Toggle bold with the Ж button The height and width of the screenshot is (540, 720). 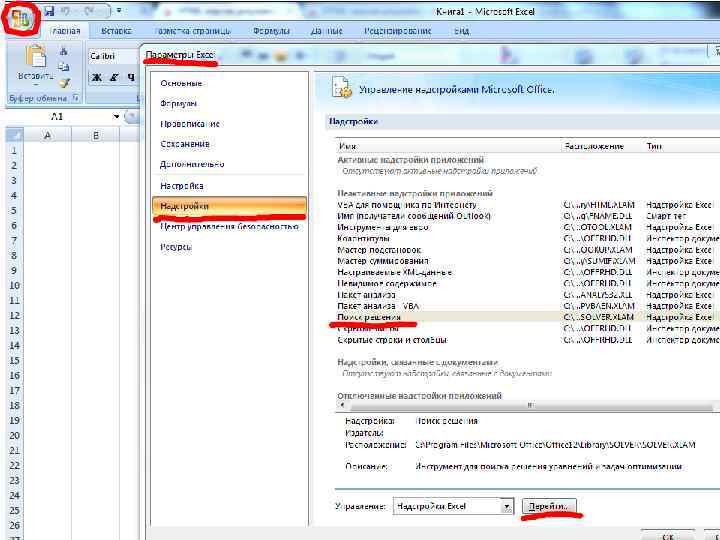coord(97,77)
